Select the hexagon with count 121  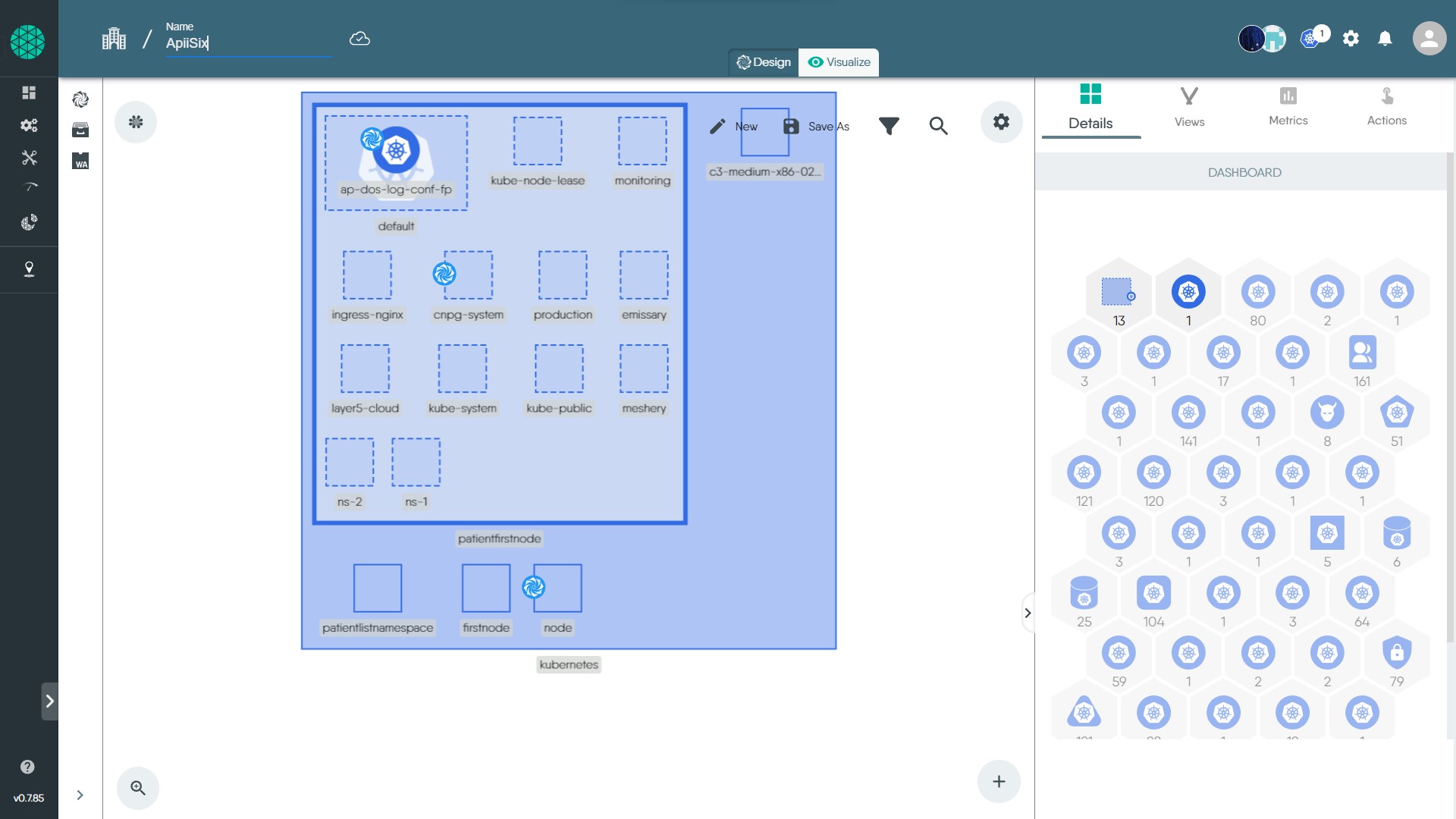click(x=1084, y=476)
